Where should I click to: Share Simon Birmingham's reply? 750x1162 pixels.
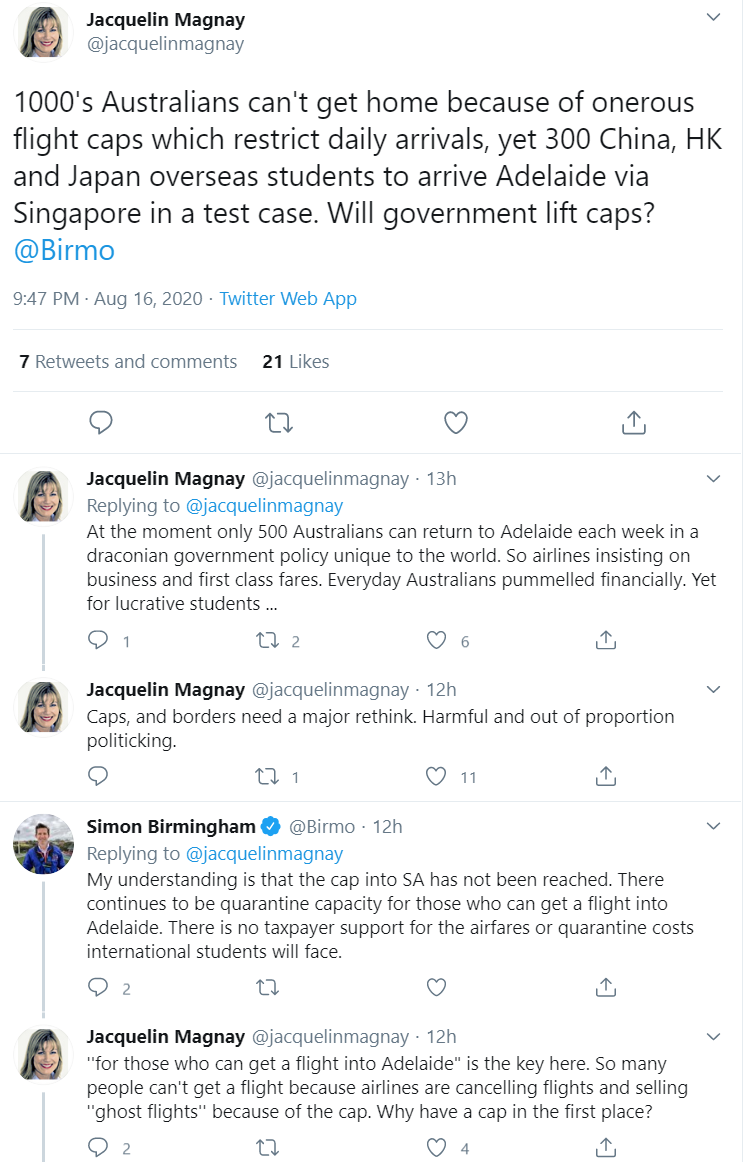click(x=605, y=988)
